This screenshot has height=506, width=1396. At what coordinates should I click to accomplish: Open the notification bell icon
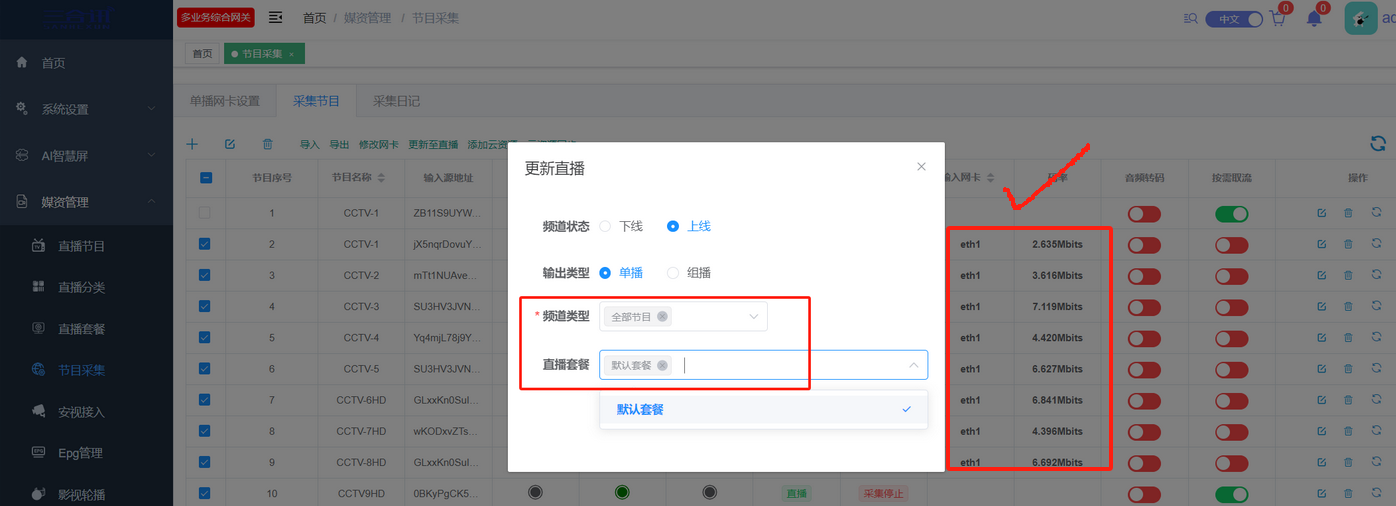click(x=1314, y=19)
